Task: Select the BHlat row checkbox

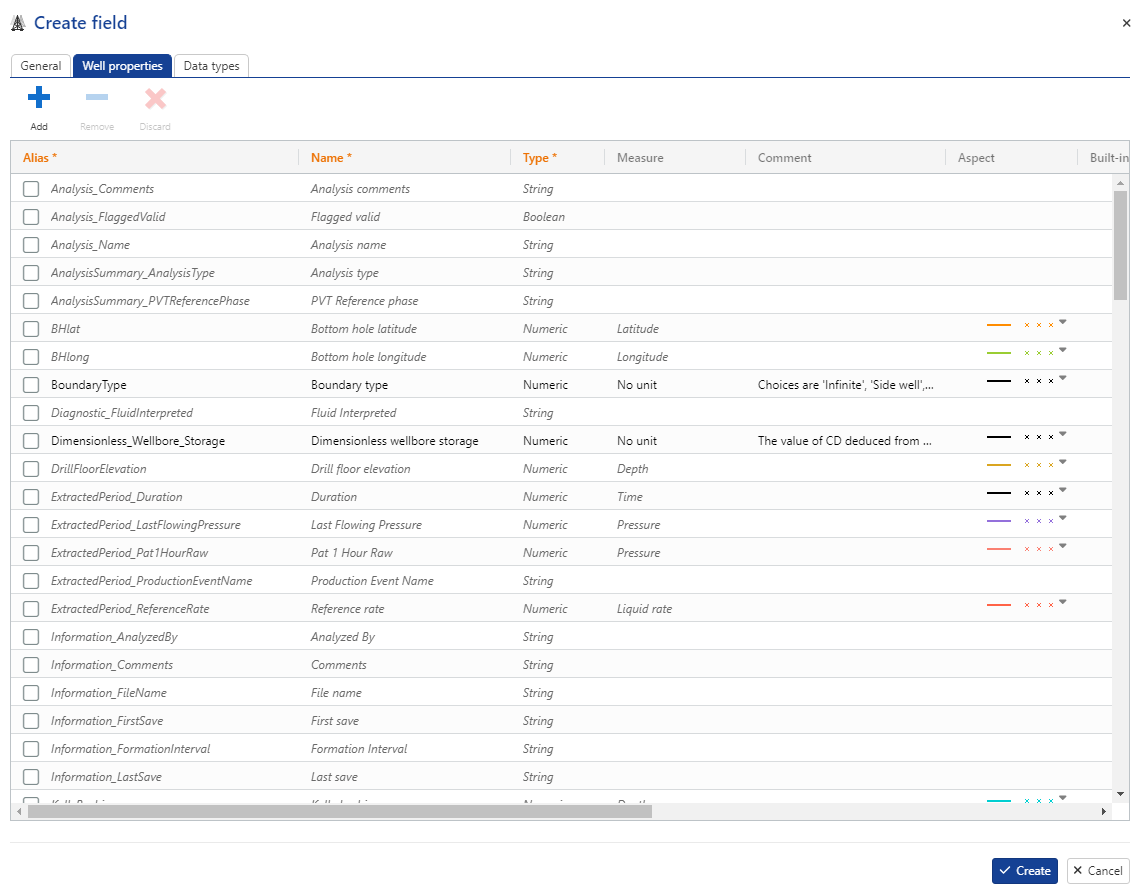Action: point(31,329)
